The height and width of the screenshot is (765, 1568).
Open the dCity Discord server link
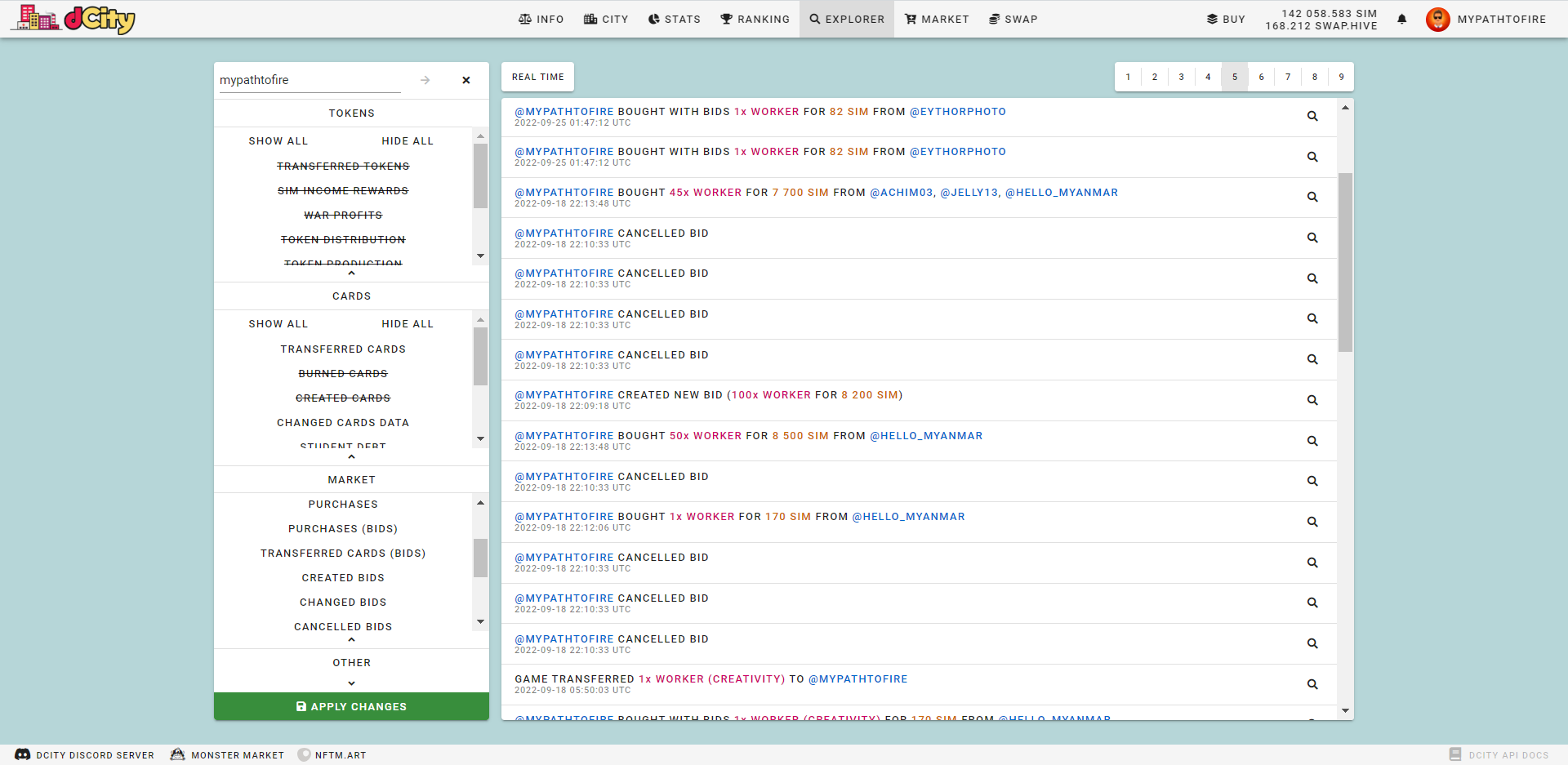[85, 755]
